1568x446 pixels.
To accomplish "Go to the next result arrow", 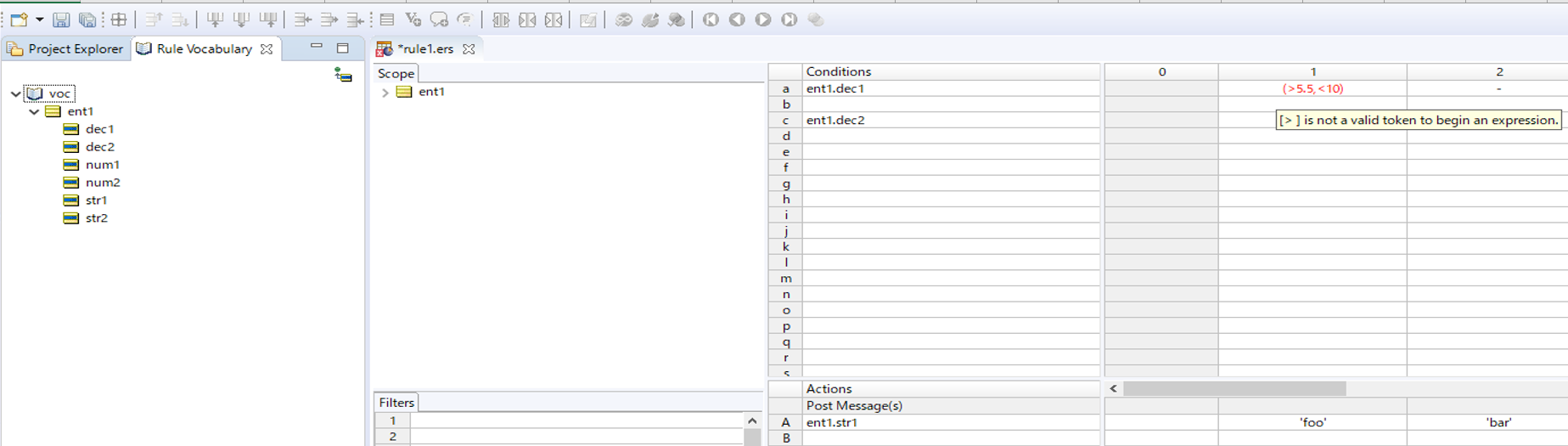I will pos(763,20).
